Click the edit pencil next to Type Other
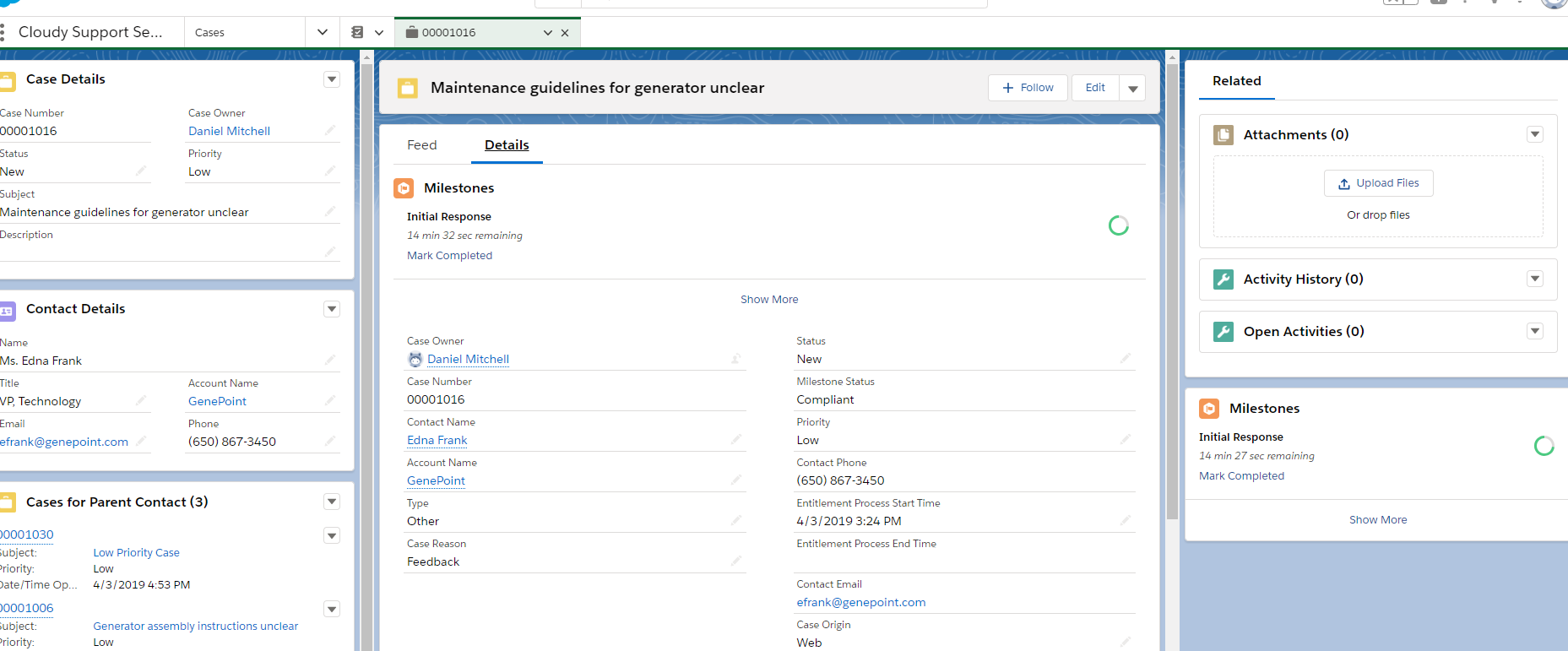 735,520
